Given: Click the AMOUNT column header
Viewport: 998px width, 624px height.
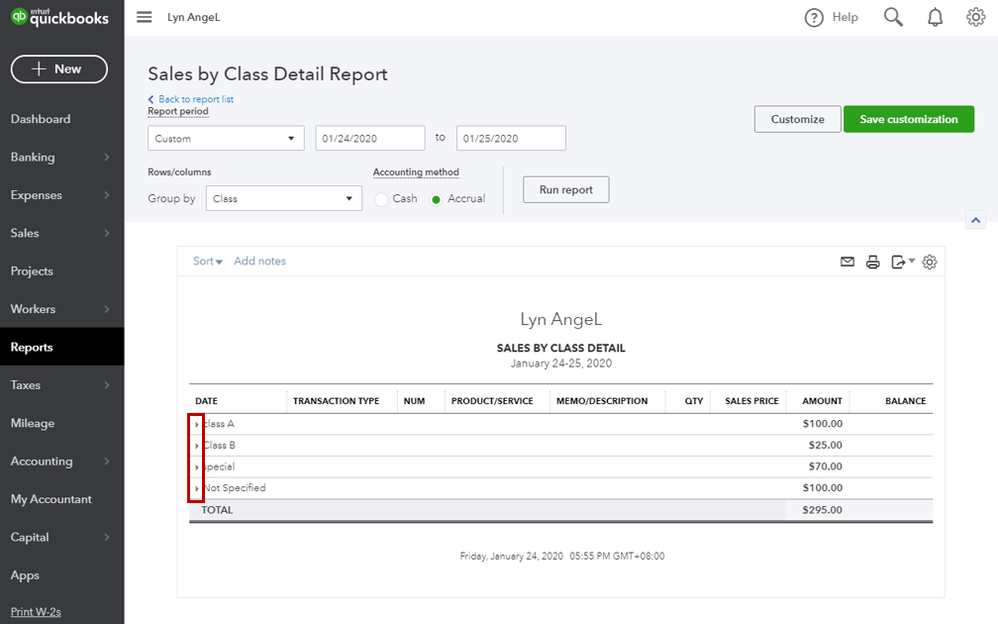Looking at the screenshot, I should point(822,401).
